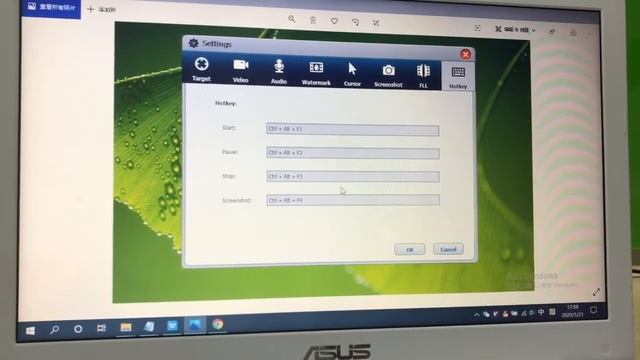This screenshot has height=360, width=640.
Task: Click the Photos app taskbar icon
Action: pyautogui.click(x=195, y=325)
